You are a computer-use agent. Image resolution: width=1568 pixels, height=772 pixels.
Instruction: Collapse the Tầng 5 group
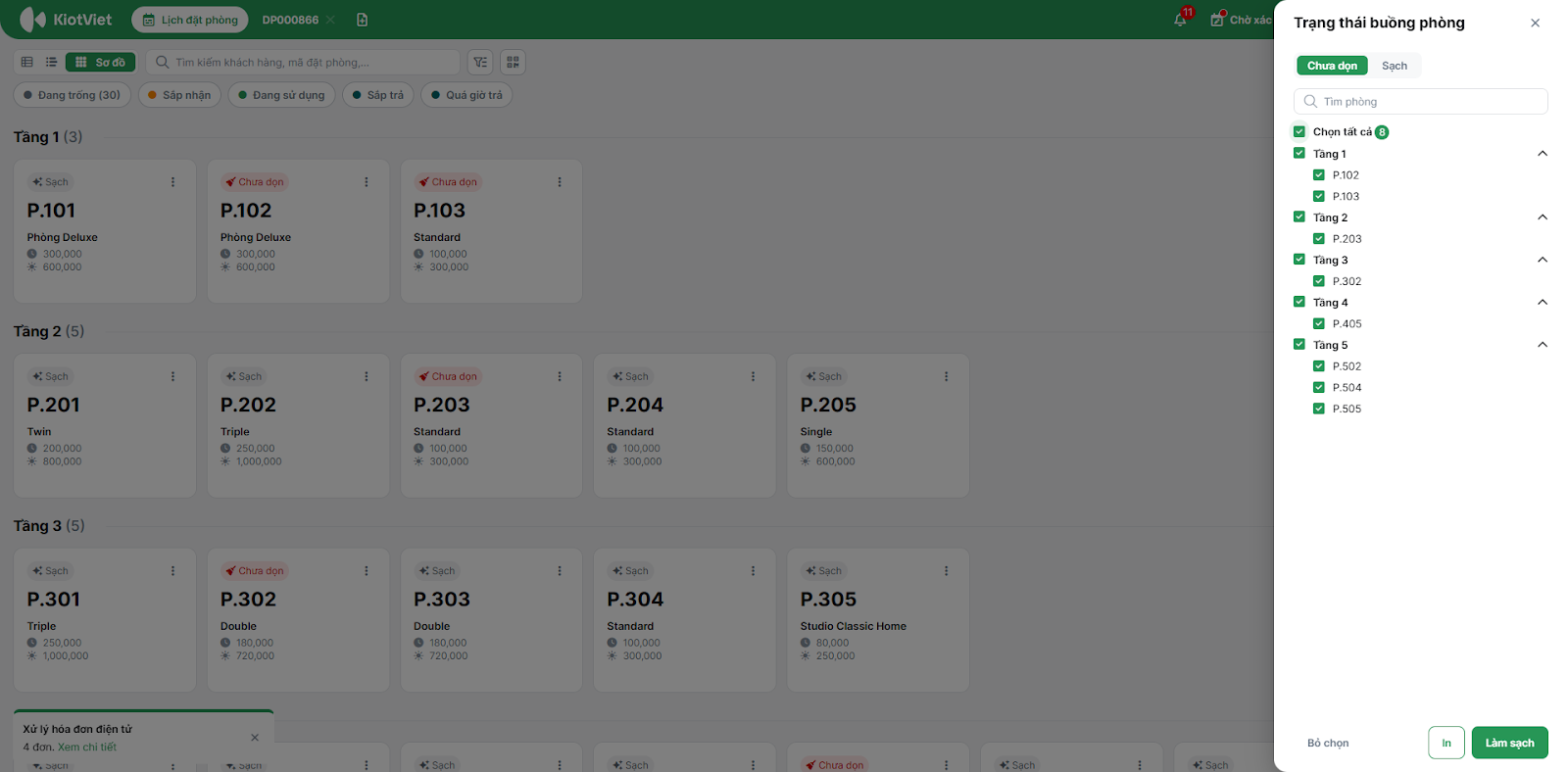(x=1543, y=344)
